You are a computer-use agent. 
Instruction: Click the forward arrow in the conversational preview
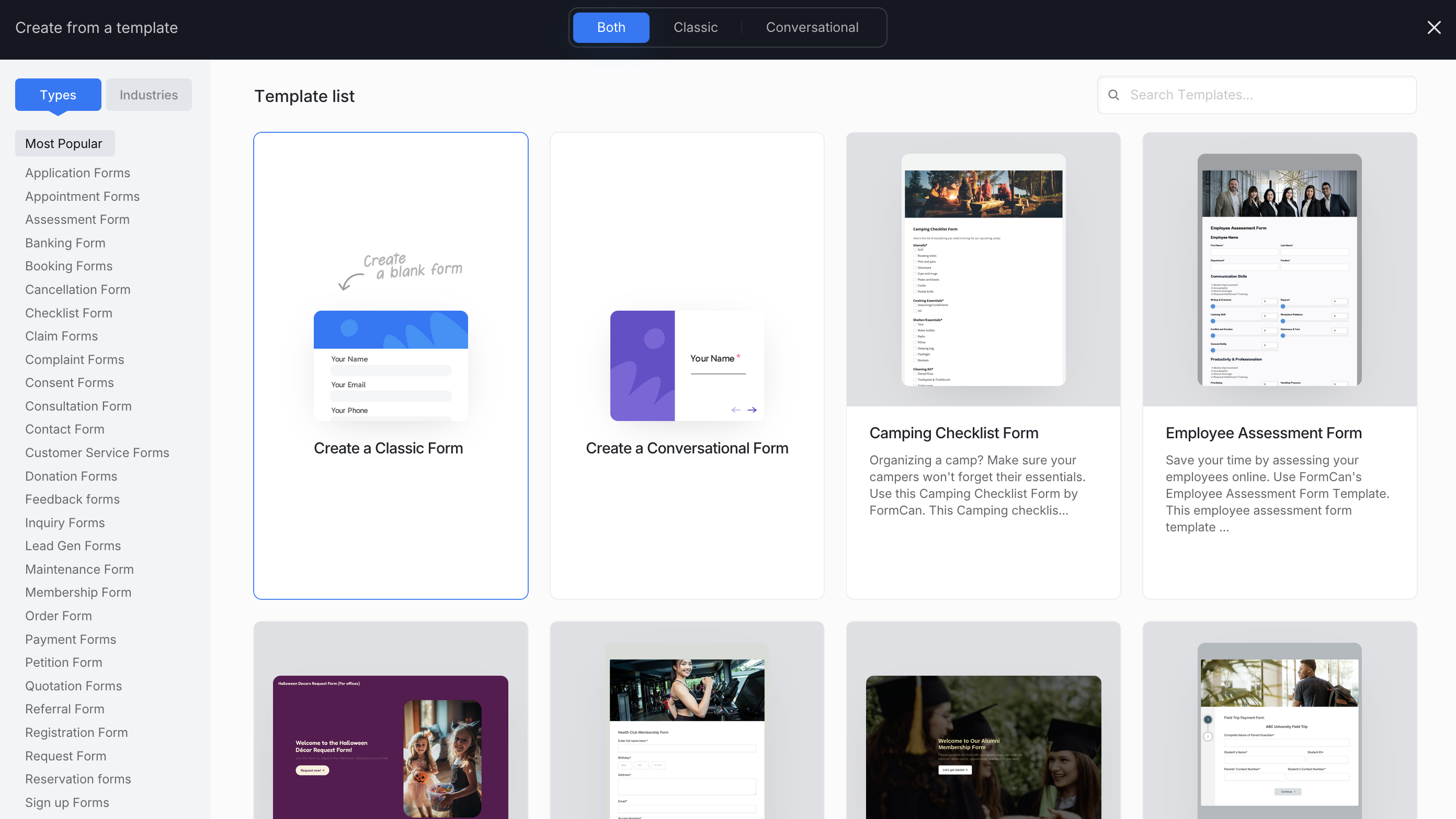point(752,410)
